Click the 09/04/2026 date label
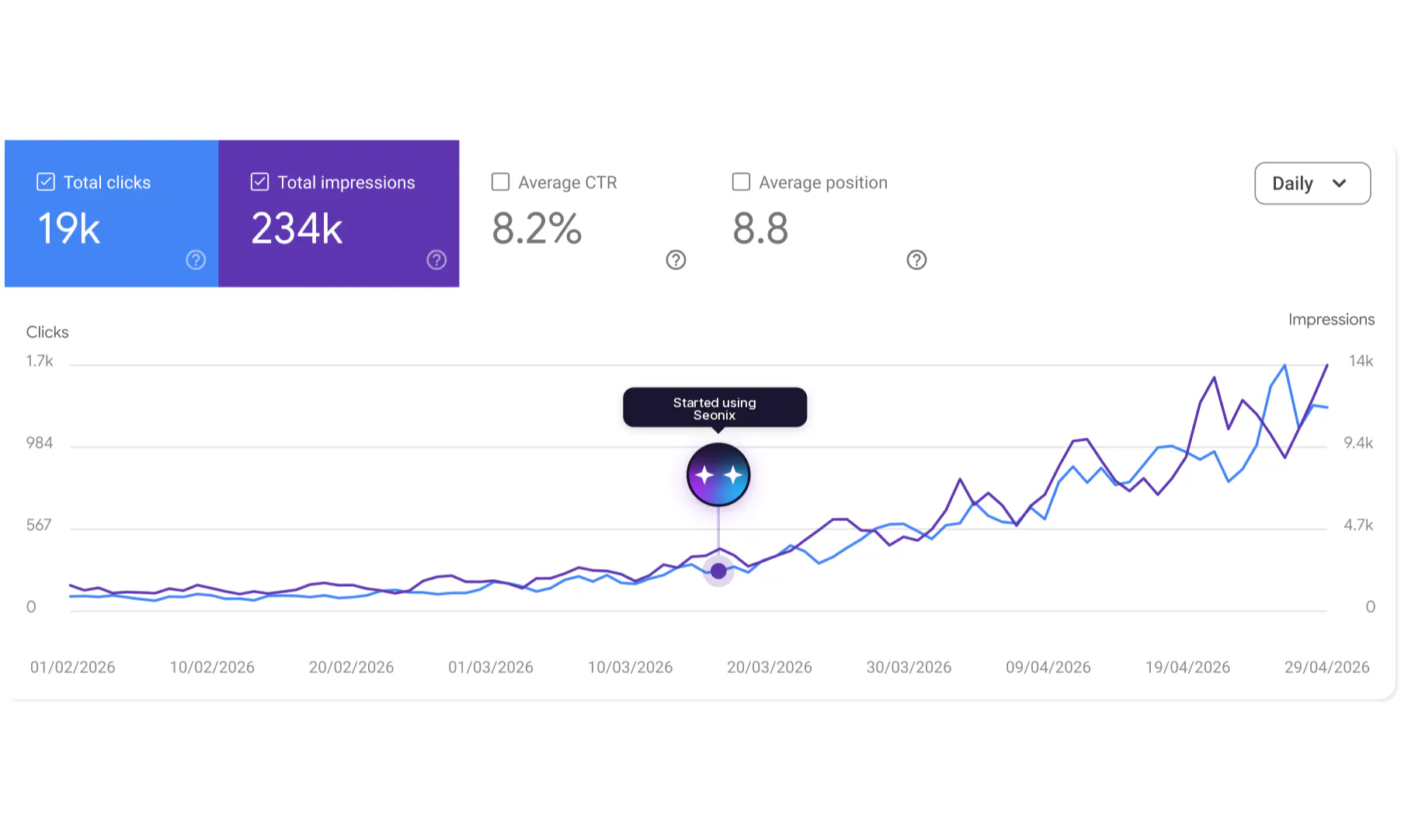Screen dimensions: 1401x840 coord(1048,668)
